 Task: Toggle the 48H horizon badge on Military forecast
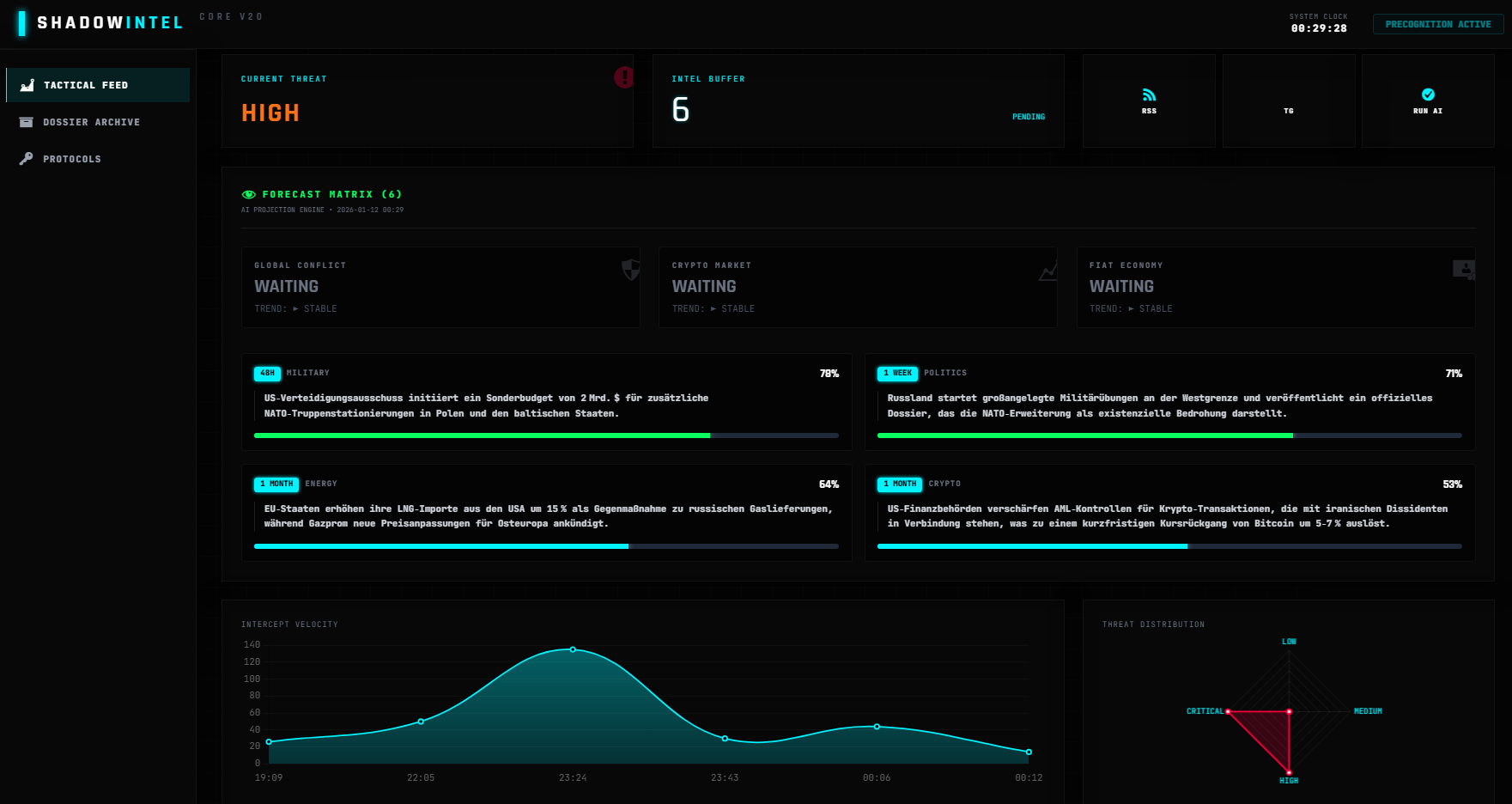266,374
